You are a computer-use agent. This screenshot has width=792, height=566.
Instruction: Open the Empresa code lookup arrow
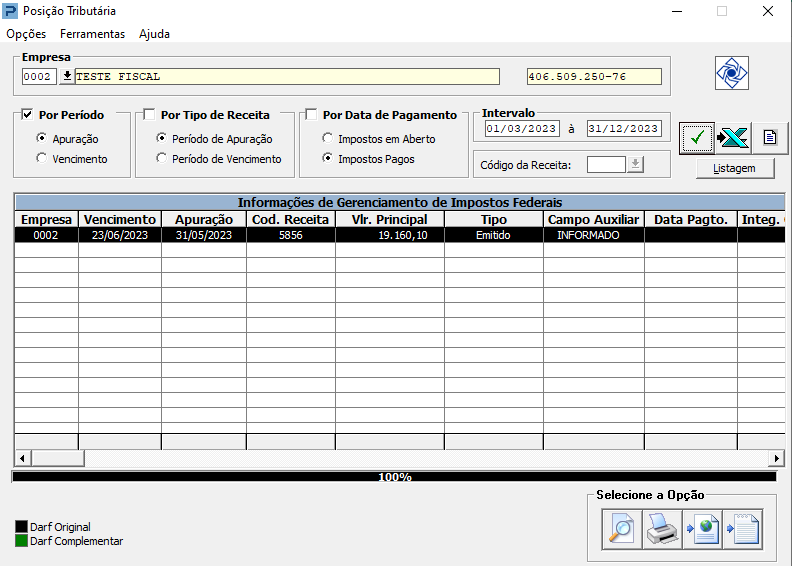coord(66,76)
